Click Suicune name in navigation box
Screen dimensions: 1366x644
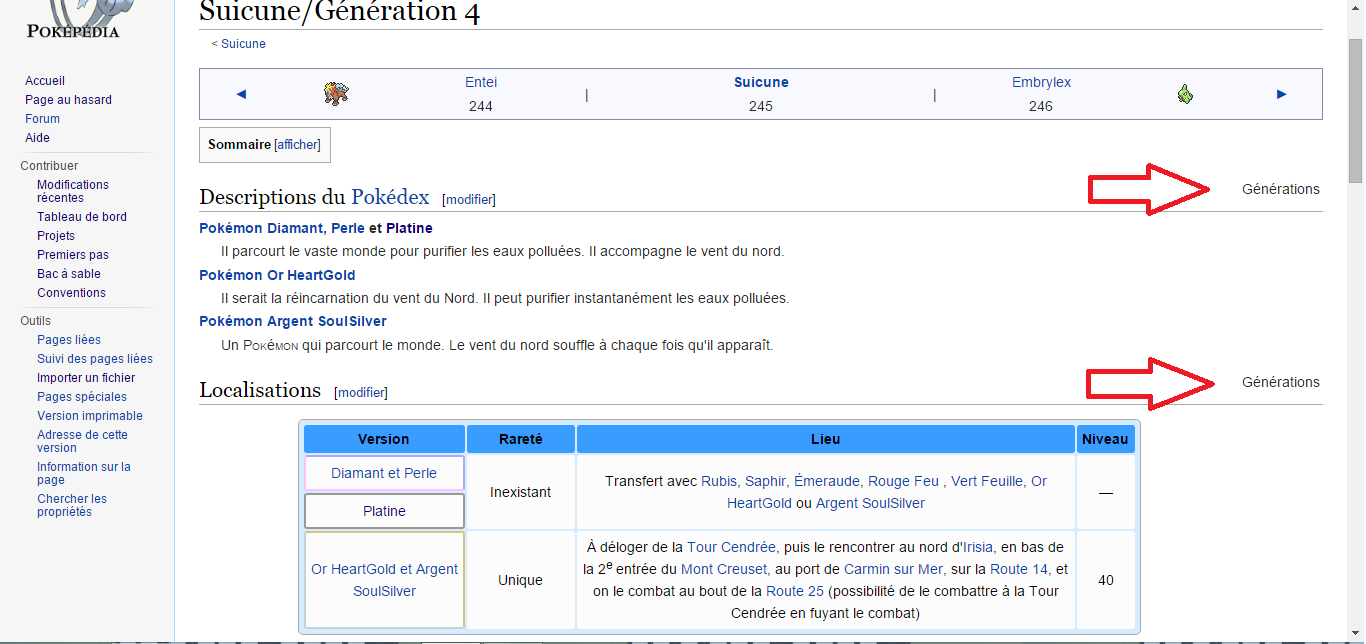(x=761, y=82)
